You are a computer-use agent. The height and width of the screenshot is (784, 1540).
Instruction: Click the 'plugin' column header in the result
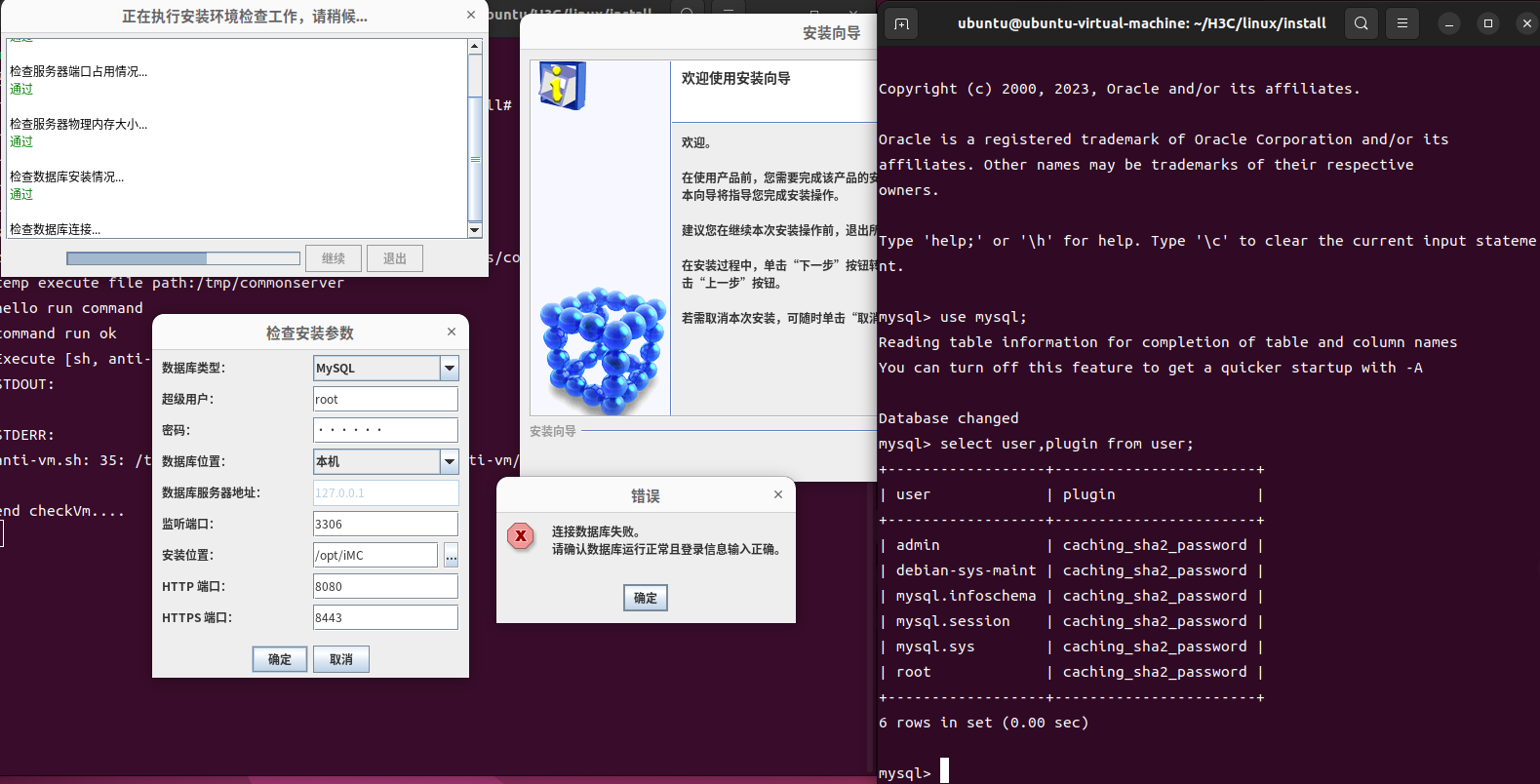1089,494
